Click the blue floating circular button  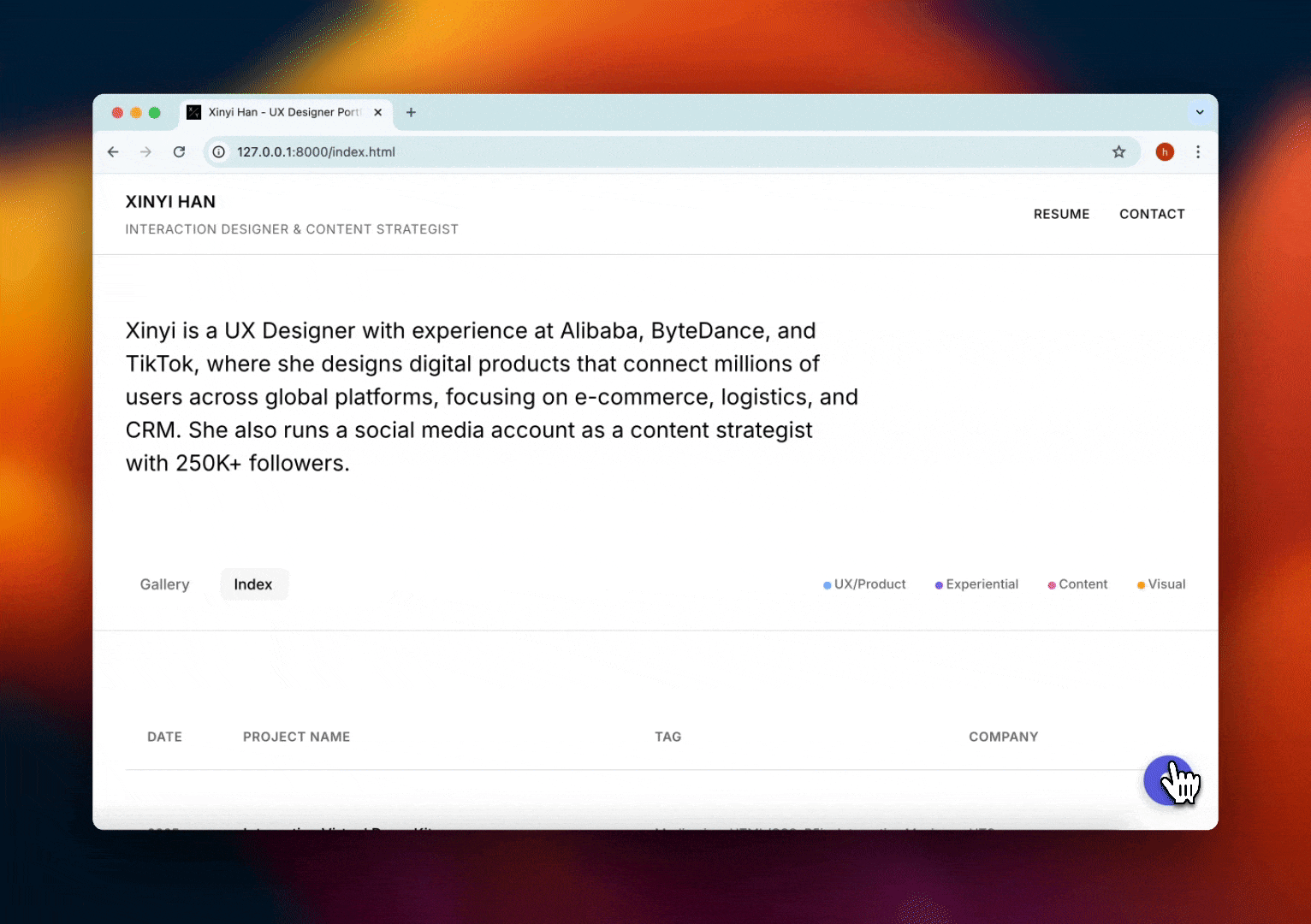1169,780
